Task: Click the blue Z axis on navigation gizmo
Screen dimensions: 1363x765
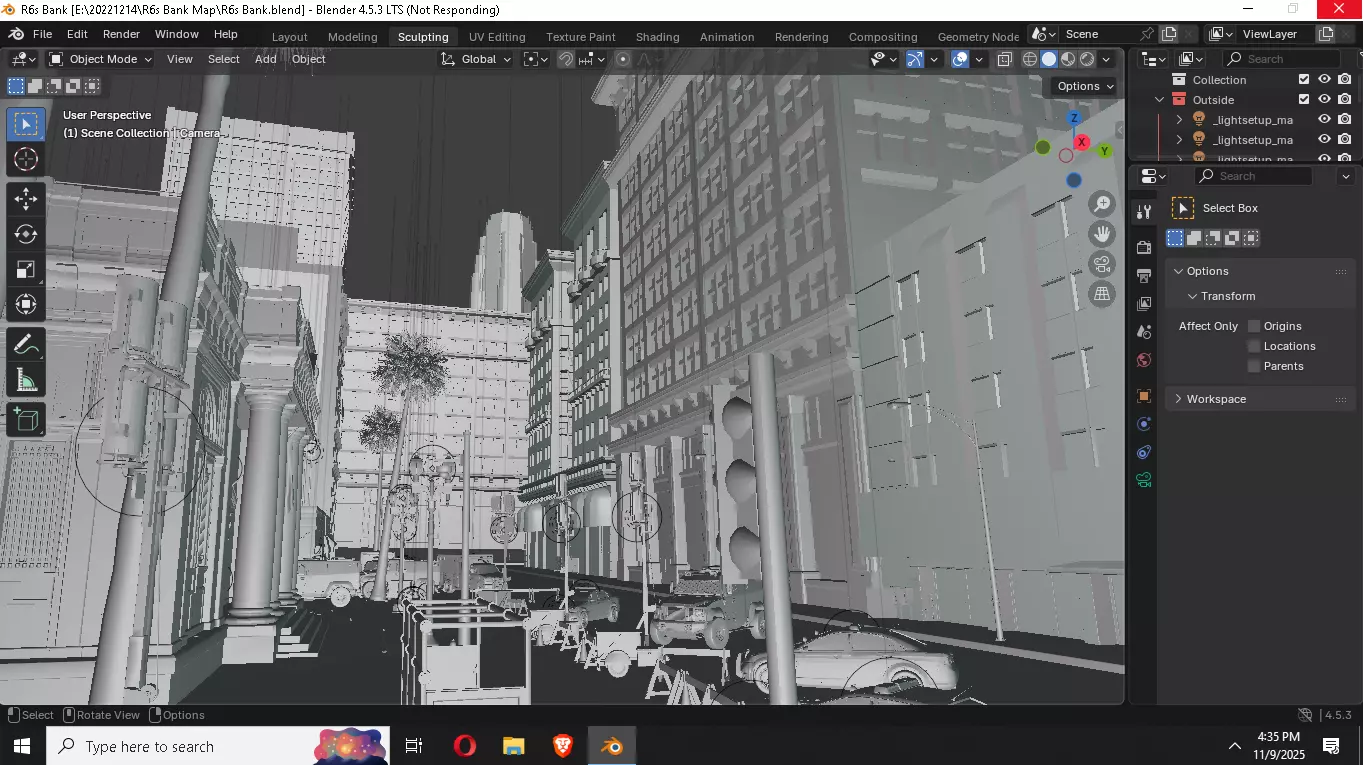Action: click(1074, 118)
